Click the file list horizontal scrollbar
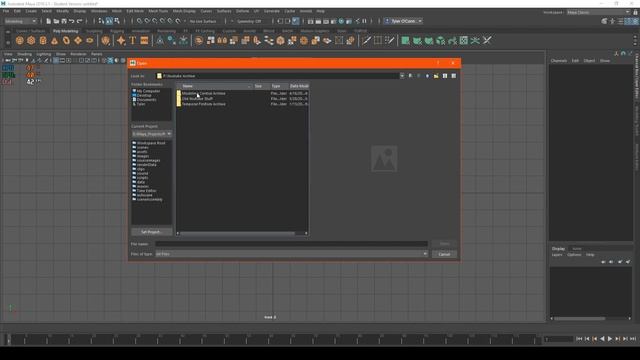Image resolution: width=640 pixels, height=360 pixels. point(237,233)
